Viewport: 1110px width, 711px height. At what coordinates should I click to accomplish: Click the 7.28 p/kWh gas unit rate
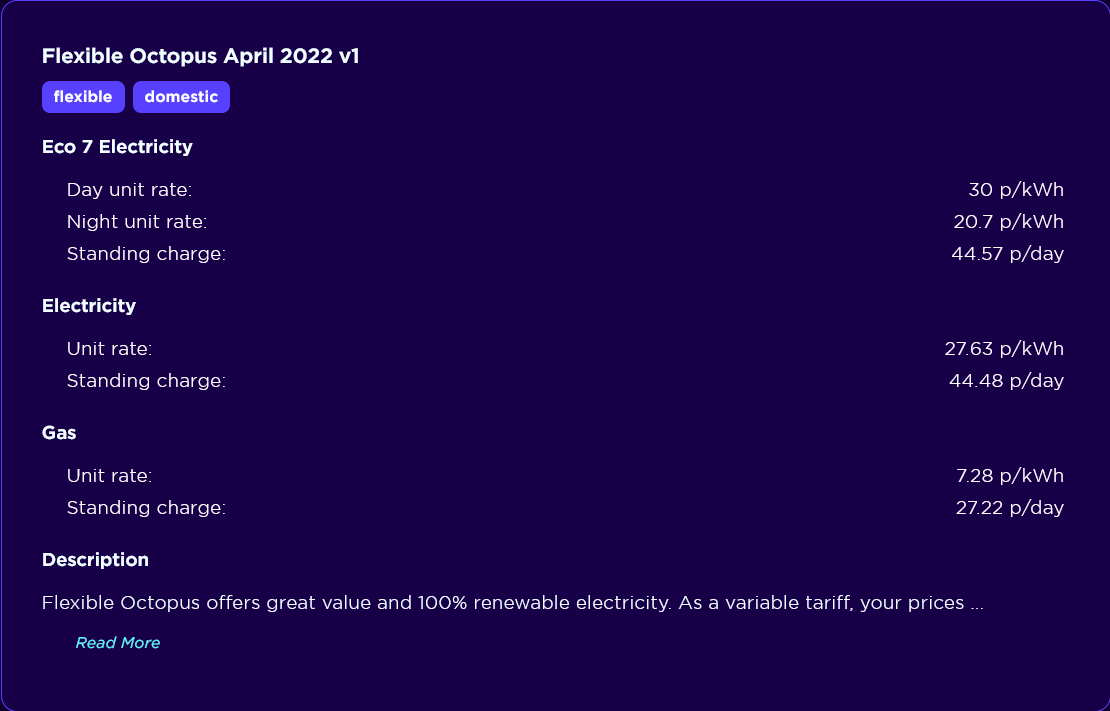point(1010,475)
